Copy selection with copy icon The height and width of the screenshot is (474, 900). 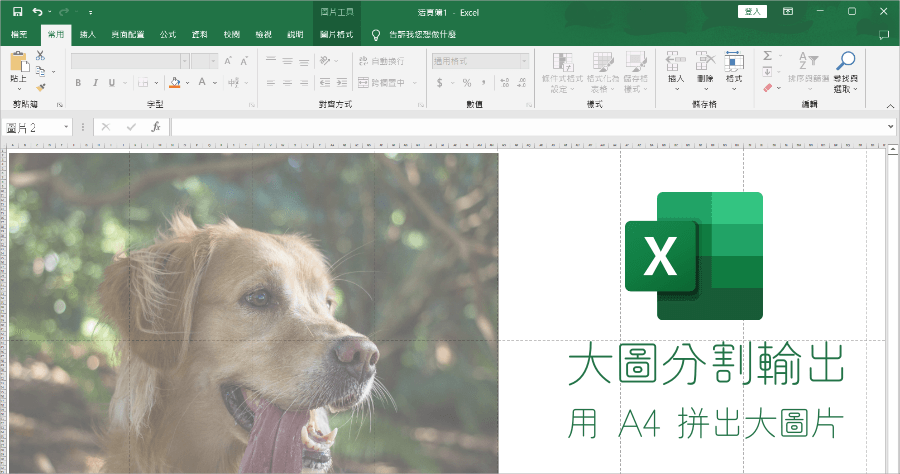[40, 71]
